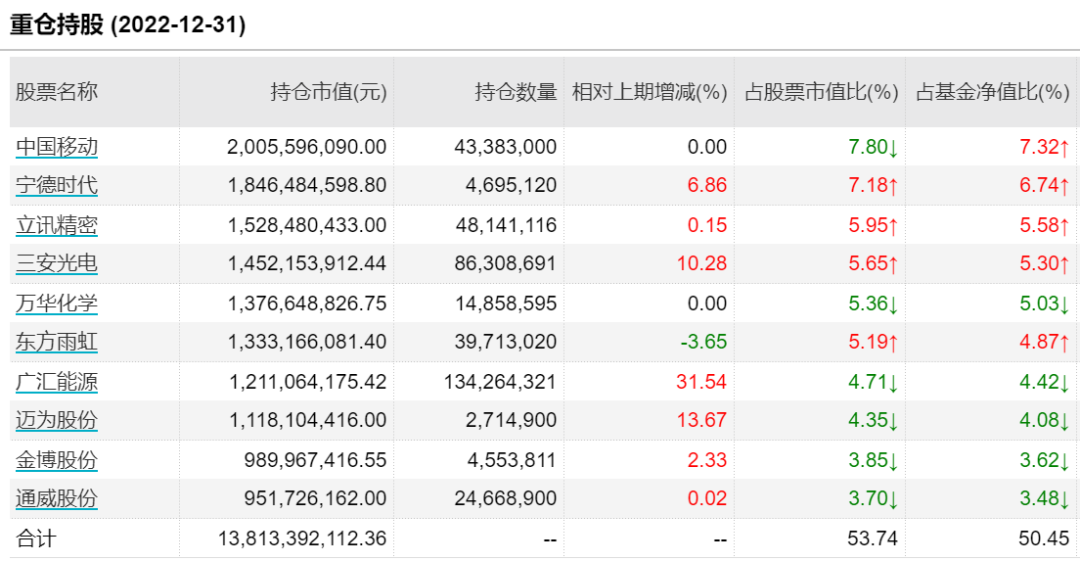The height and width of the screenshot is (561, 1080).
Task: Select the title 重仓持股 (2022-12-31)
Action: pos(127,25)
